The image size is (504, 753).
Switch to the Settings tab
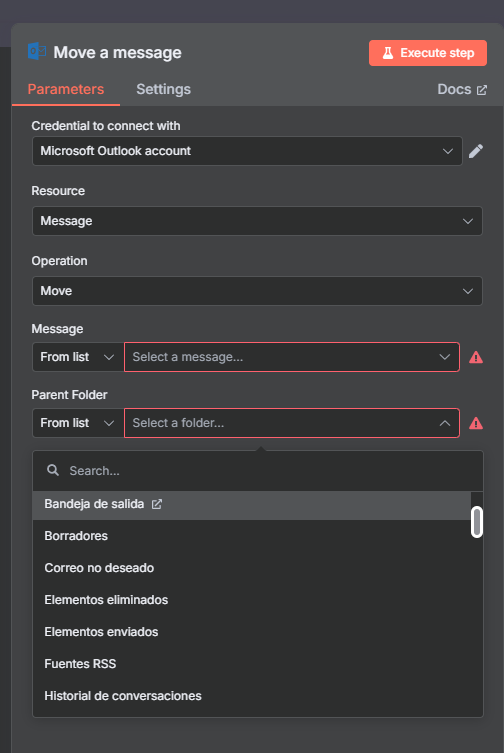tap(163, 89)
